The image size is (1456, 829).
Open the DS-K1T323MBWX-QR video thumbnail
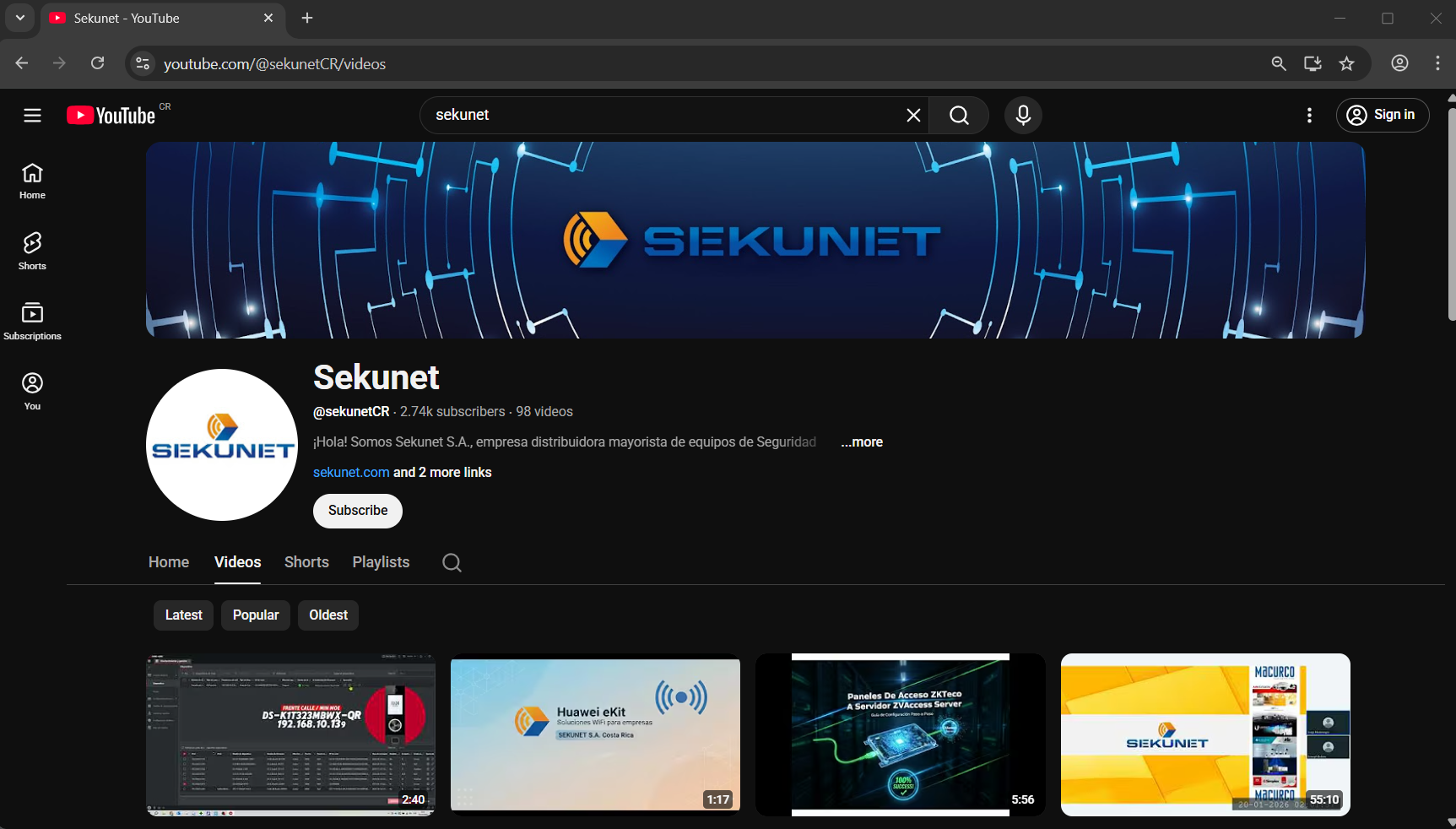pos(291,734)
